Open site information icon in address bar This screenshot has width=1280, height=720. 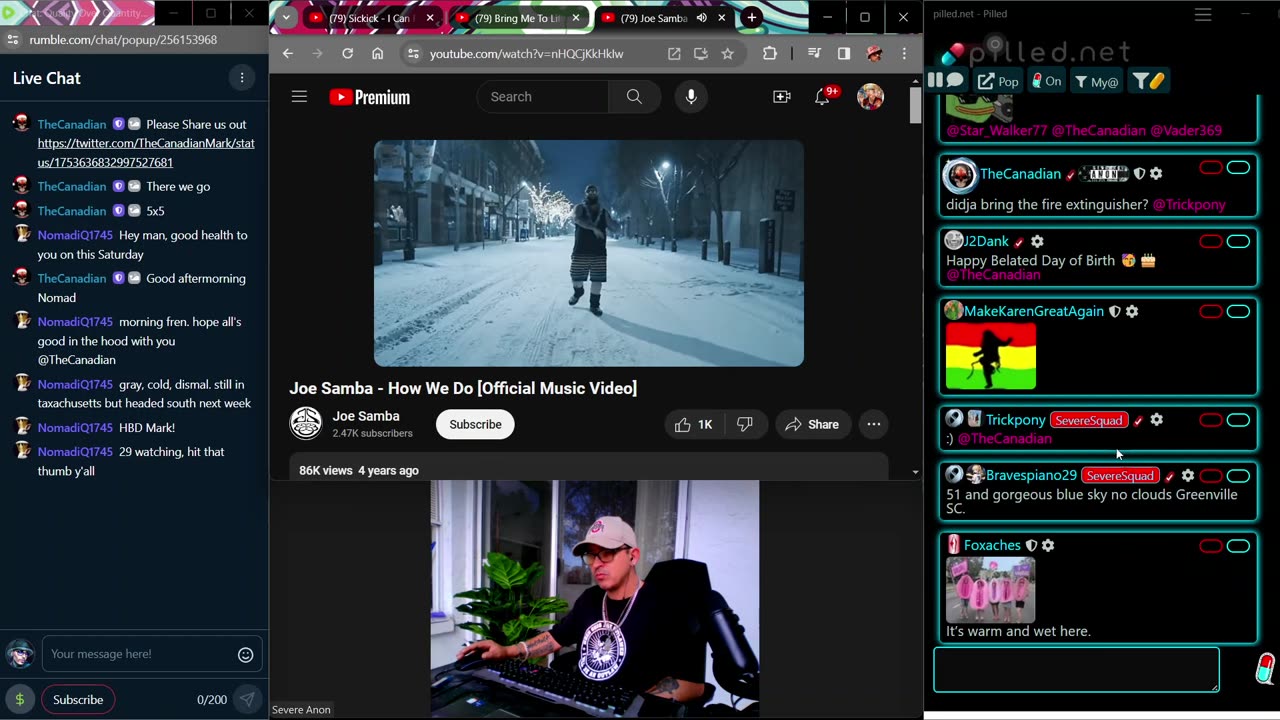point(414,54)
